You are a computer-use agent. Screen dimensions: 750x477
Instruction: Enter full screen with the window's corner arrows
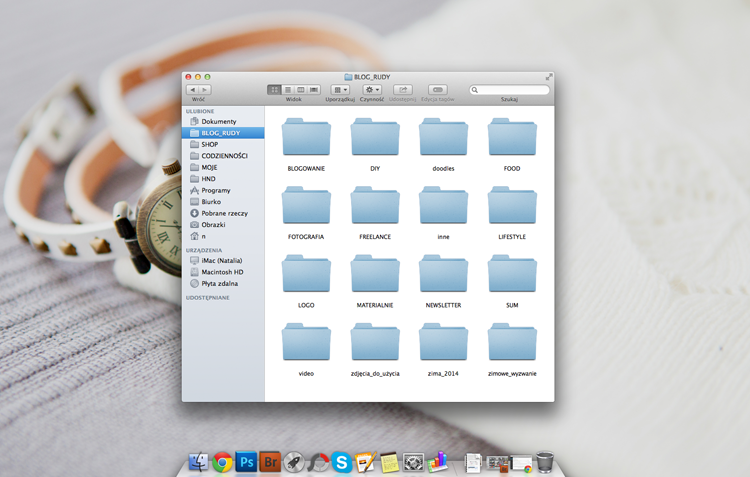click(x=549, y=77)
